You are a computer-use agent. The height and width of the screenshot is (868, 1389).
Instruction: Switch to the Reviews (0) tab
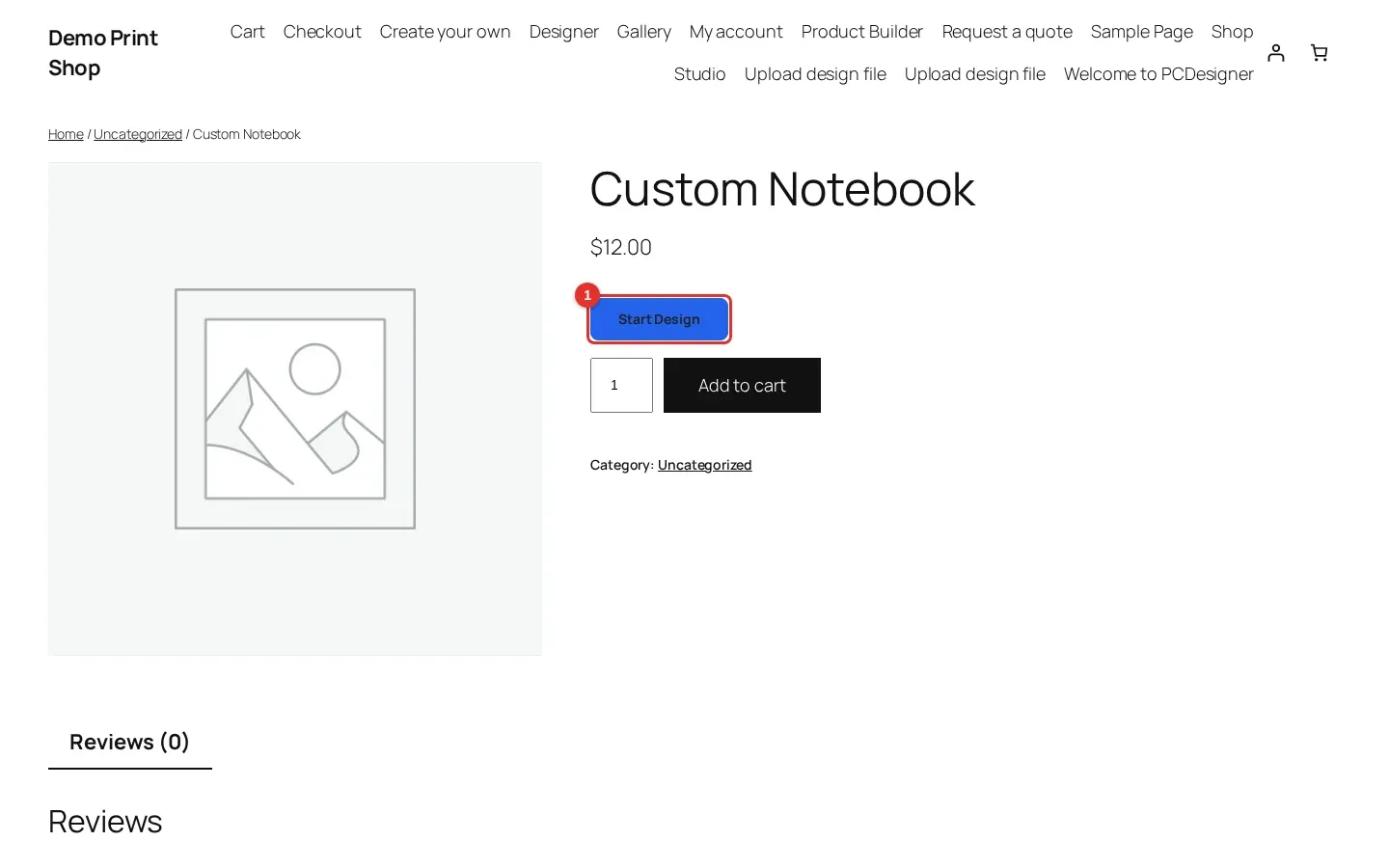tap(129, 742)
